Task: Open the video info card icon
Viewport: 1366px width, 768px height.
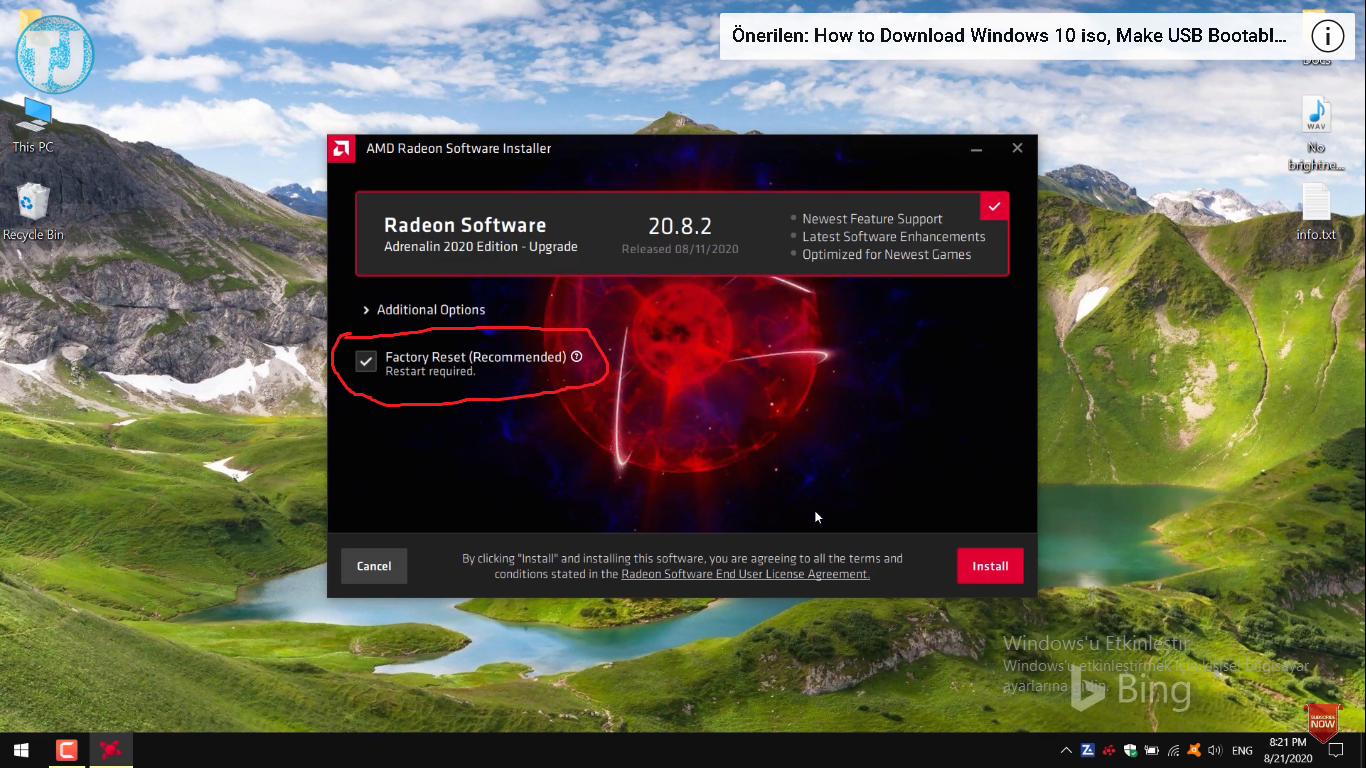Action: tap(1327, 36)
